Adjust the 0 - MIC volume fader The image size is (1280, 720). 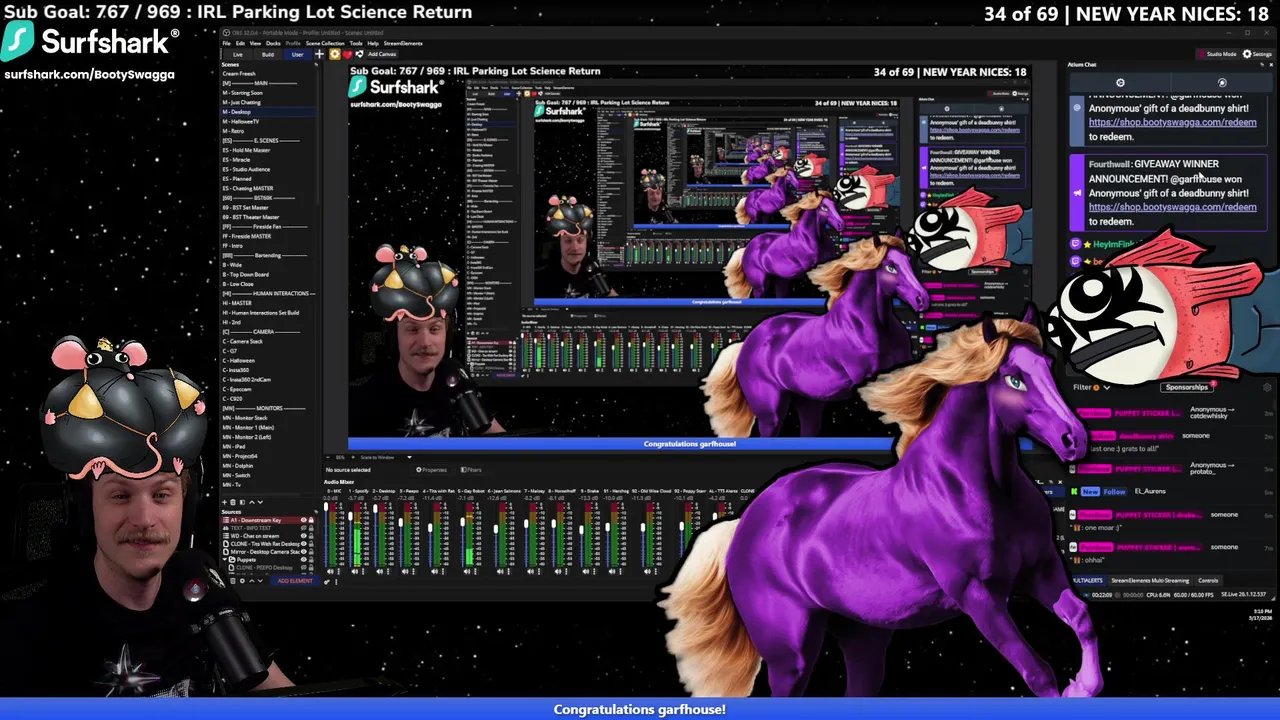click(326, 507)
